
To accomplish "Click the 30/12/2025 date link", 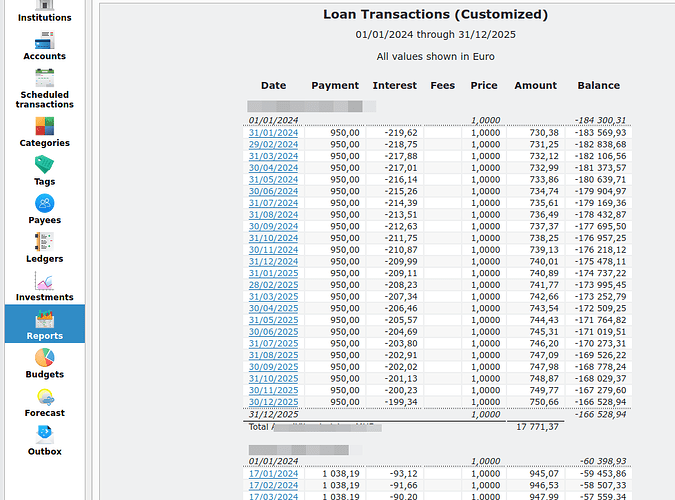I will click(273, 402).
